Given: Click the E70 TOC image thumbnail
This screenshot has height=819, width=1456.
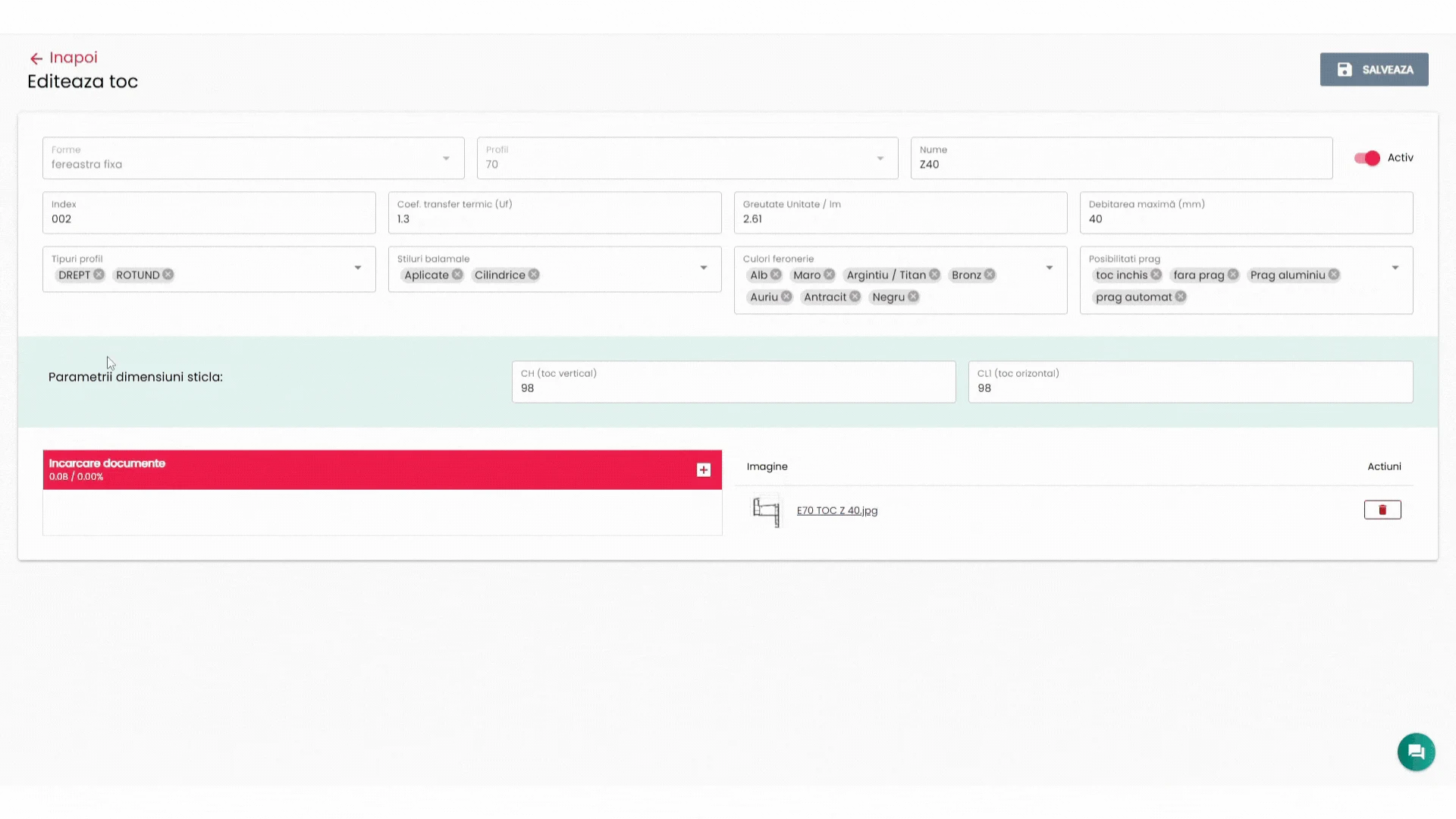Looking at the screenshot, I should coord(766,510).
